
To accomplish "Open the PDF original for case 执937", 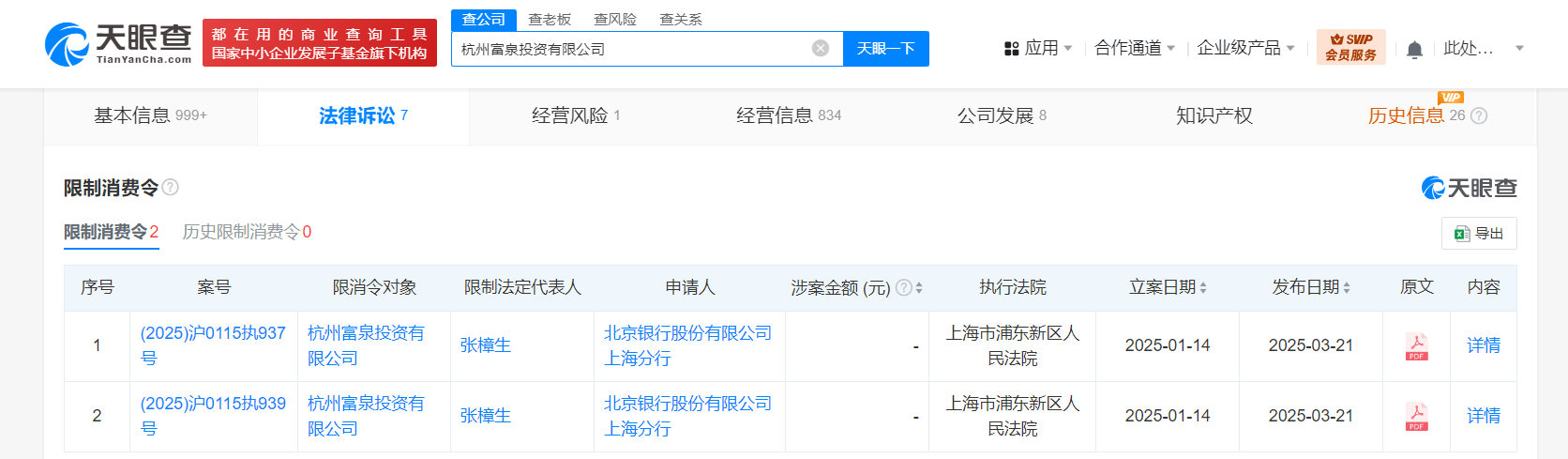I will click(1416, 346).
